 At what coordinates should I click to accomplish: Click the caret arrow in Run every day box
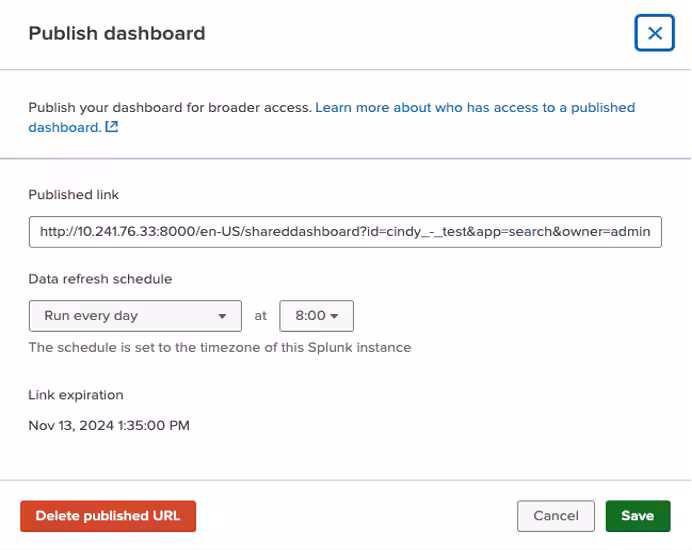tap(222, 316)
